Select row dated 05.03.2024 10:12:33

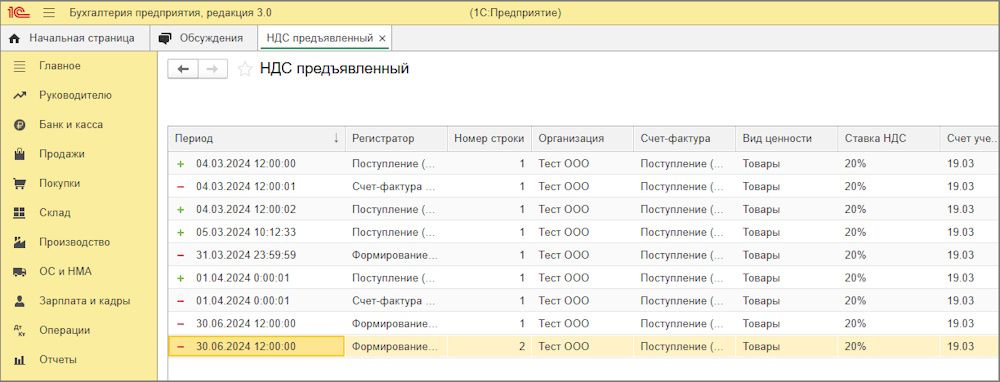coord(584,232)
